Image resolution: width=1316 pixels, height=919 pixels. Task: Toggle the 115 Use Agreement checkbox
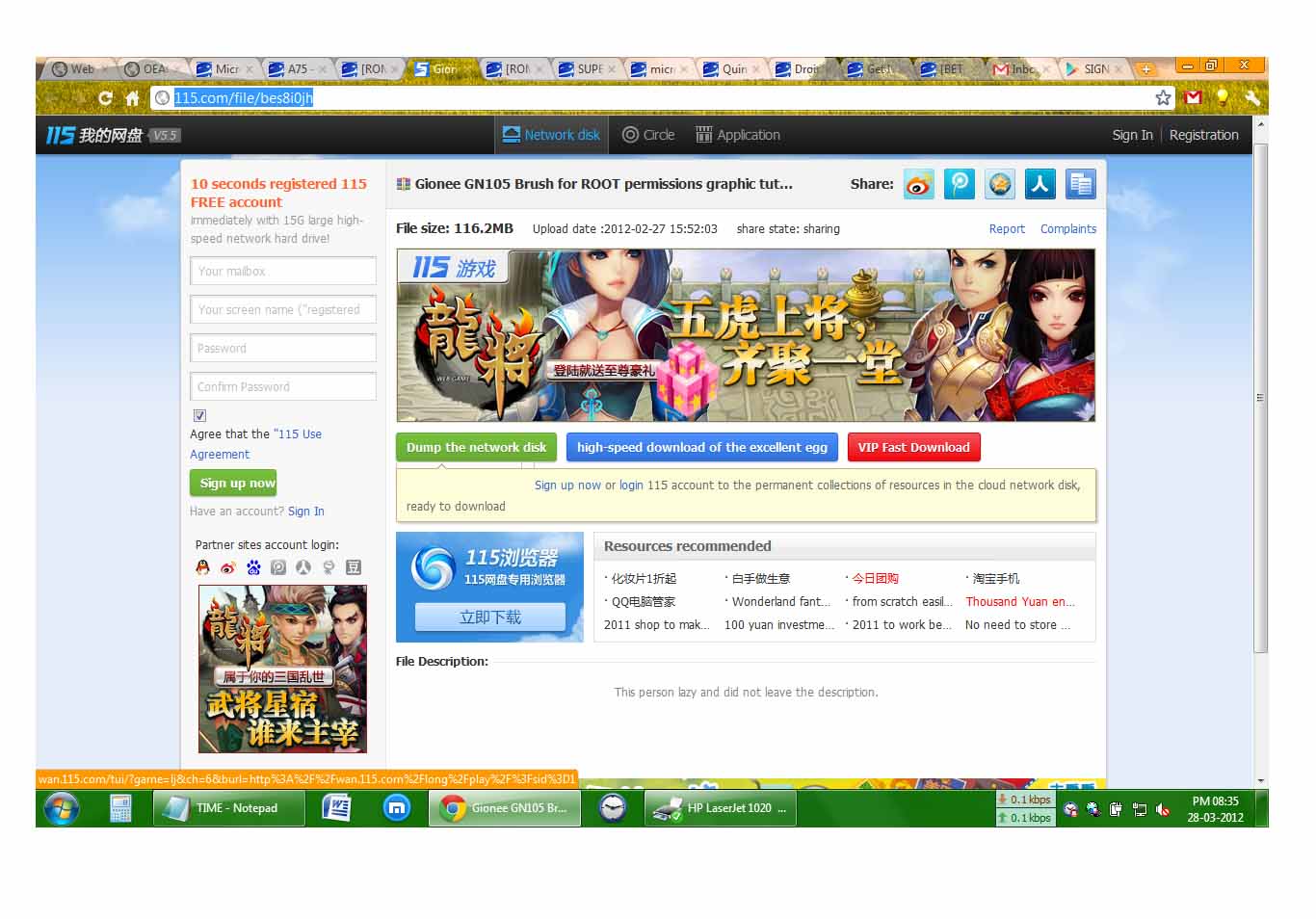(199, 415)
